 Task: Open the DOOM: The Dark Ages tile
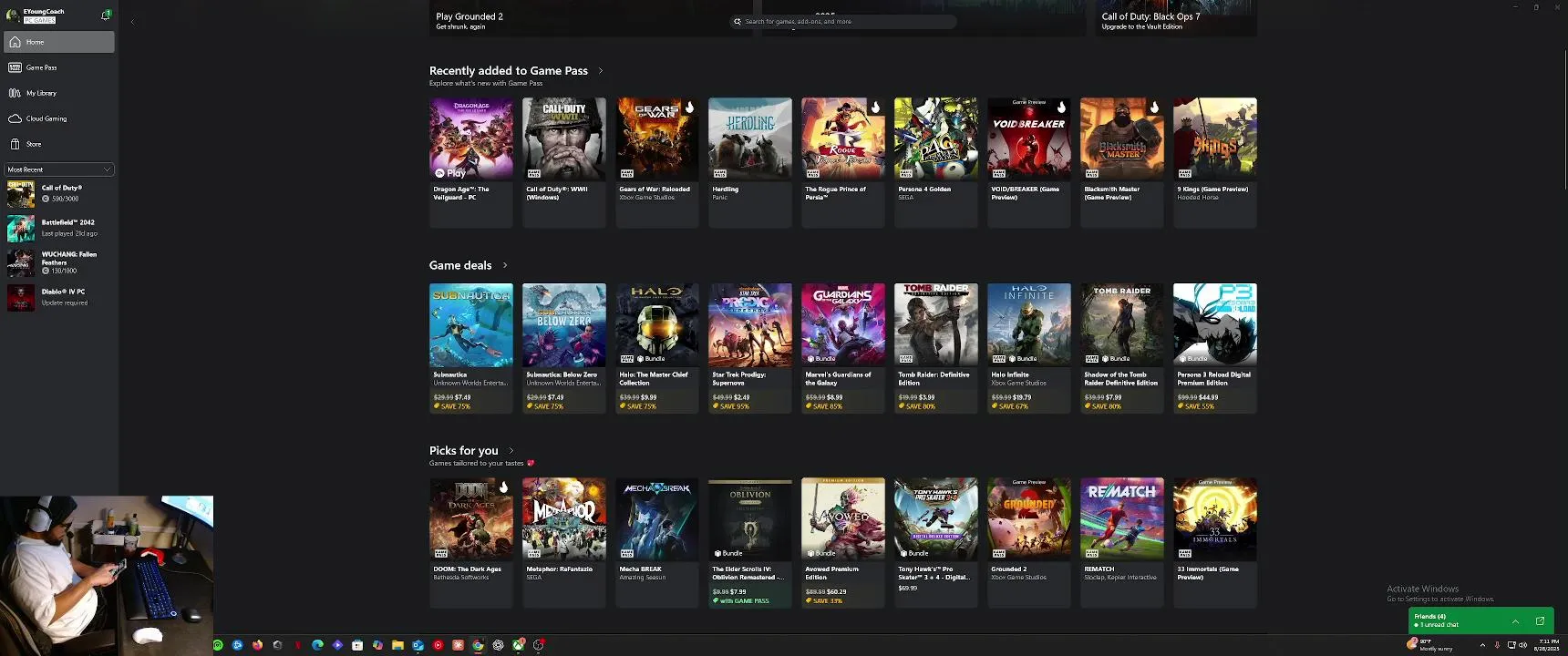(x=471, y=543)
